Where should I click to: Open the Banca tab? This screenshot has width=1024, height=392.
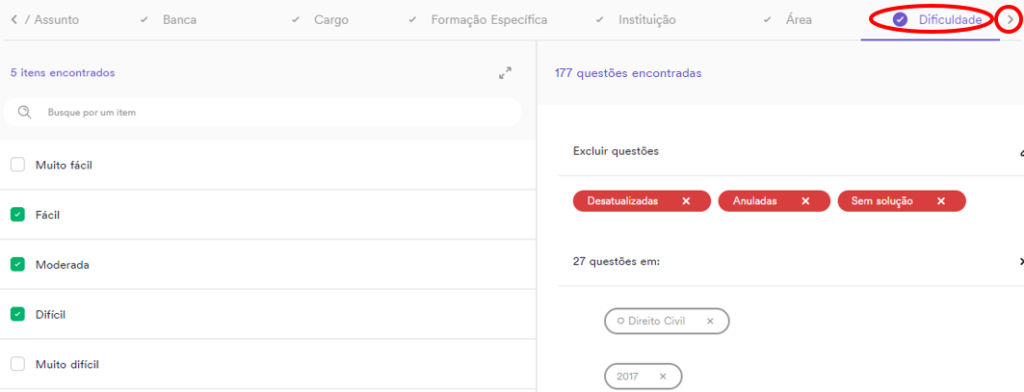click(180, 20)
